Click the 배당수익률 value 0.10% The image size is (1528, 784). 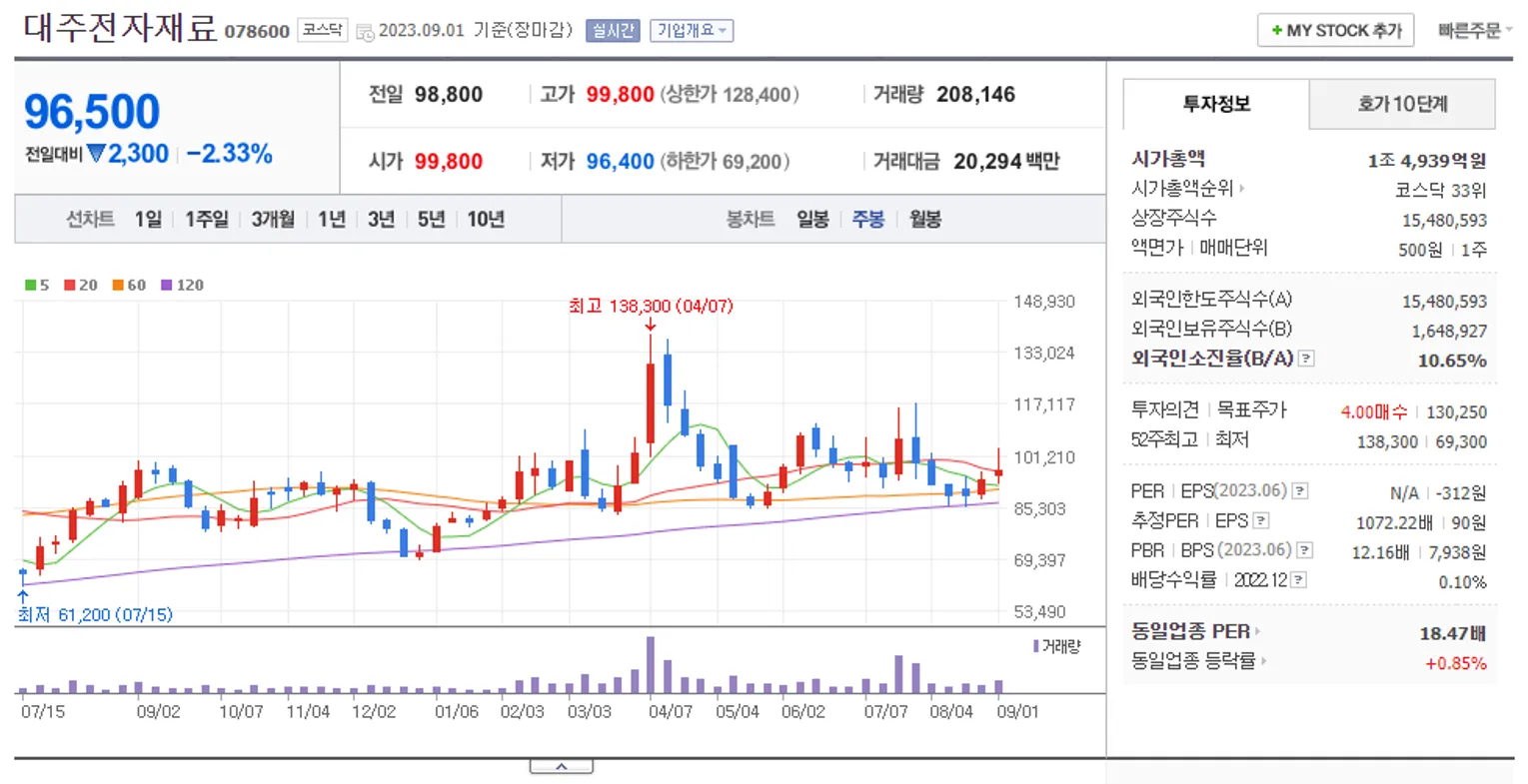[1463, 582]
